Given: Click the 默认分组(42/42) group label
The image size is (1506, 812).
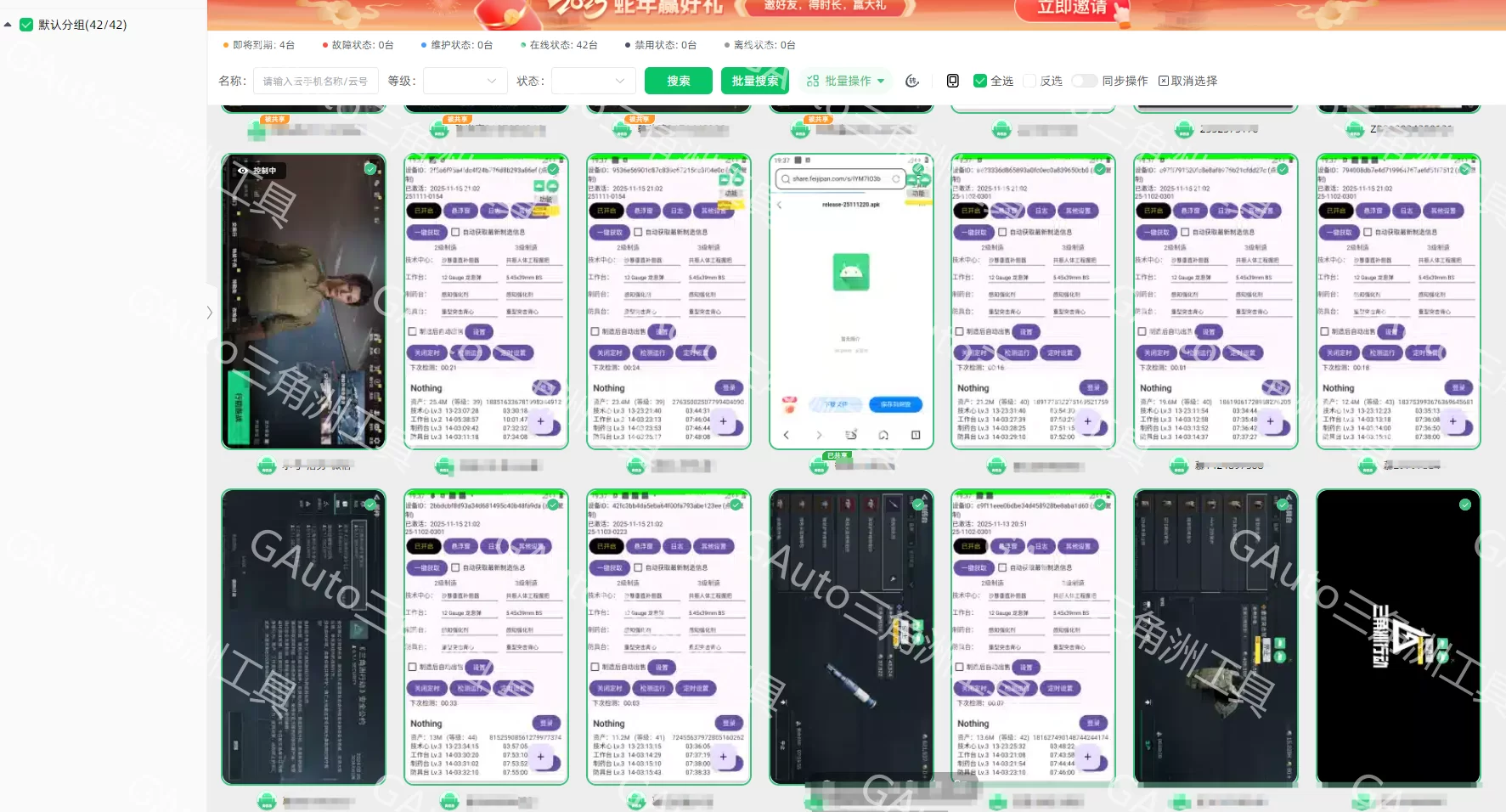Looking at the screenshot, I should 82,25.
